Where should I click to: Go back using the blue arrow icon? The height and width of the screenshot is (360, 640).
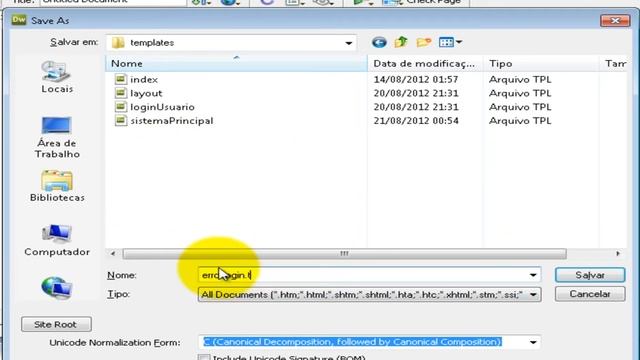coord(379,42)
